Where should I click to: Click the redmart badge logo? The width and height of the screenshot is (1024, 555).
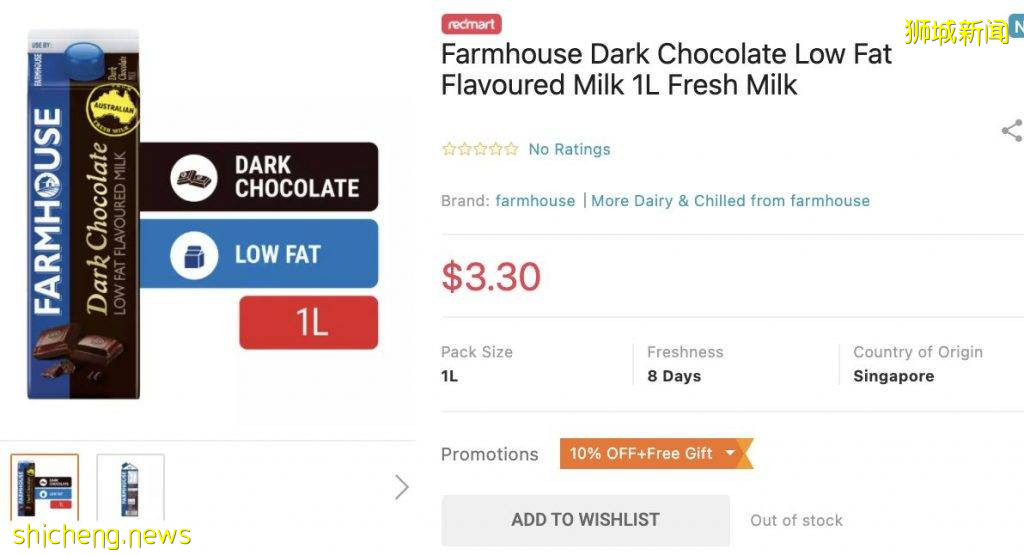pos(471,24)
